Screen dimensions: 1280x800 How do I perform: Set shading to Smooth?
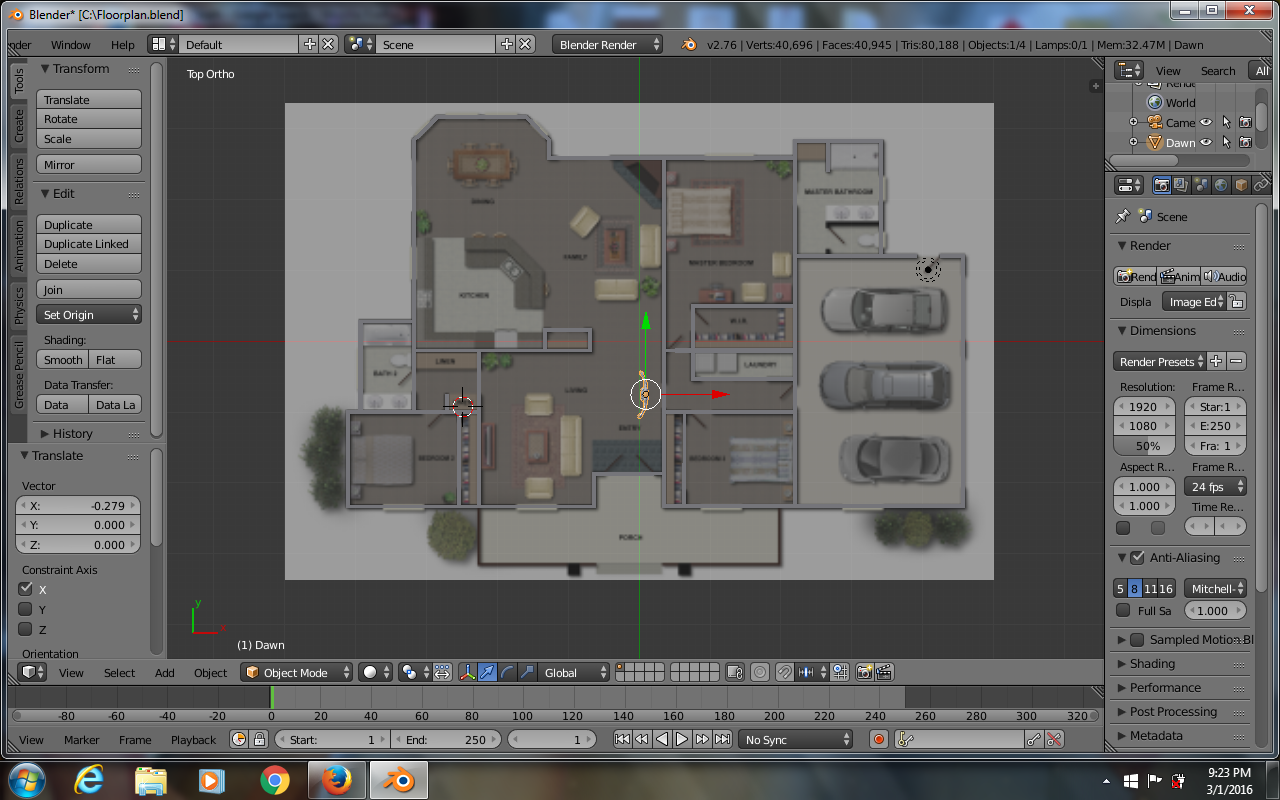(x=63, y=360)
